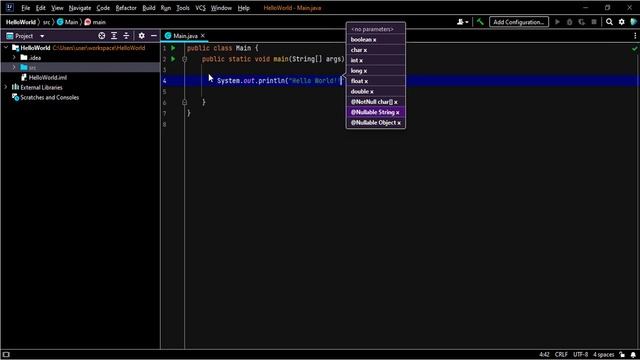This screenshot has height=360, width=640.
Task: Click run gutter icon next to main method
Action: (x=173, y=59)
